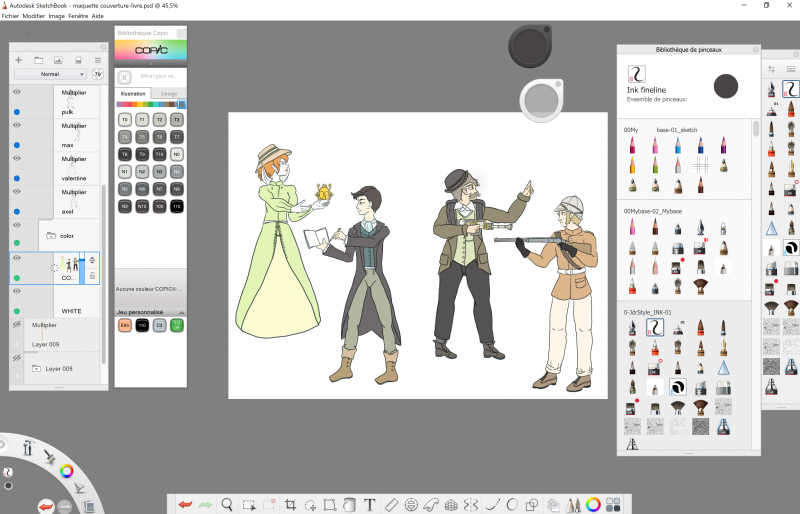Select the Zoom magnifier tool
The image size is (800, 514).
227,504
